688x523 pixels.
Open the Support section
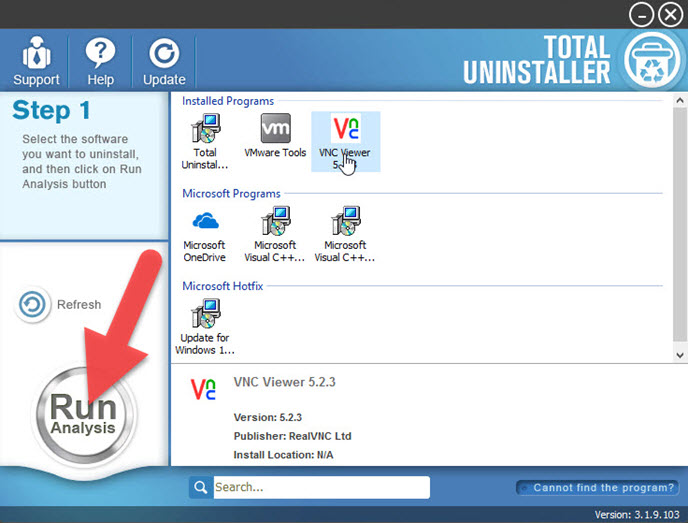[36, 61]
